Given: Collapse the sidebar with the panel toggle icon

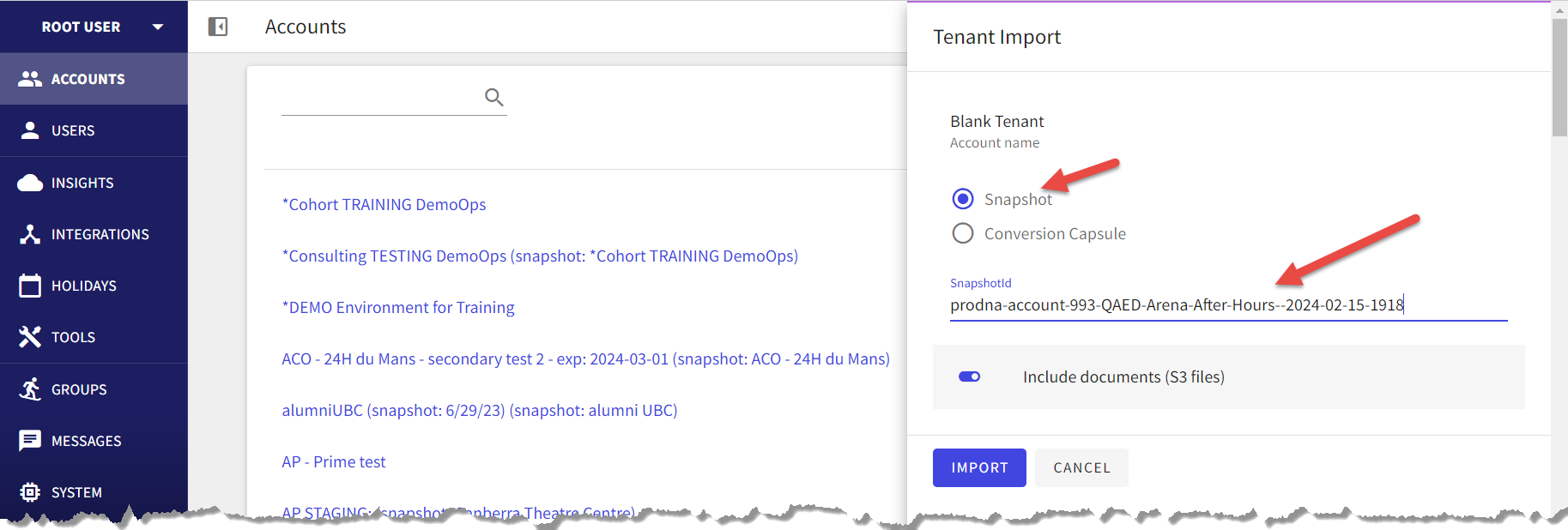Looking at the screenshot, I should pos(218,27).
